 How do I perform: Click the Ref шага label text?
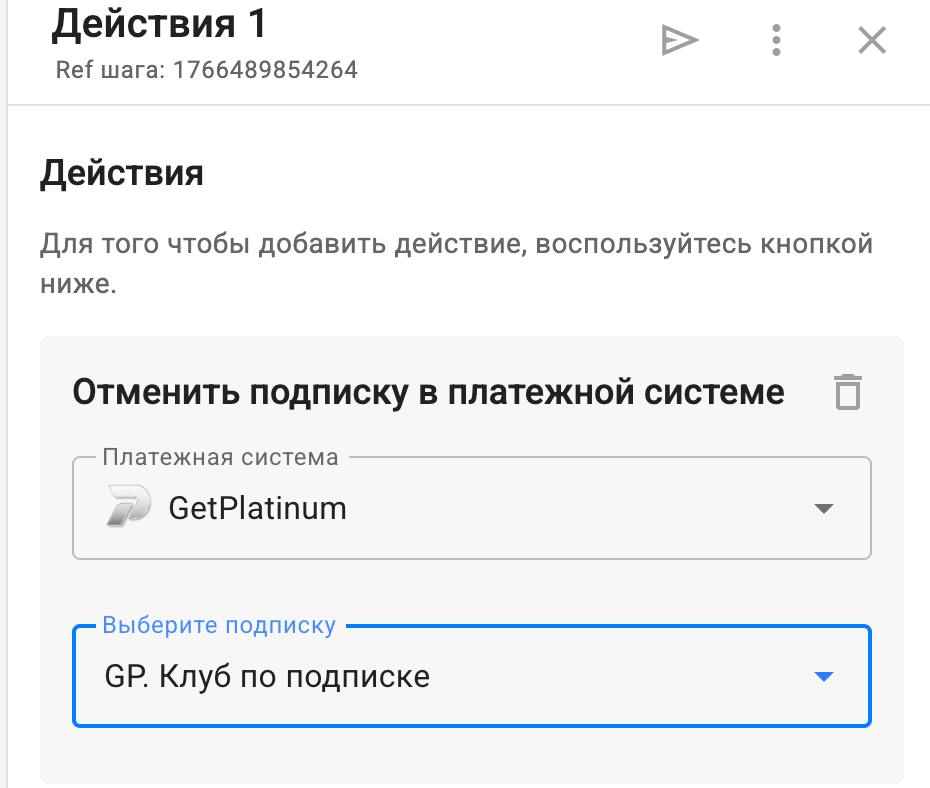click(x=111, y=70)
